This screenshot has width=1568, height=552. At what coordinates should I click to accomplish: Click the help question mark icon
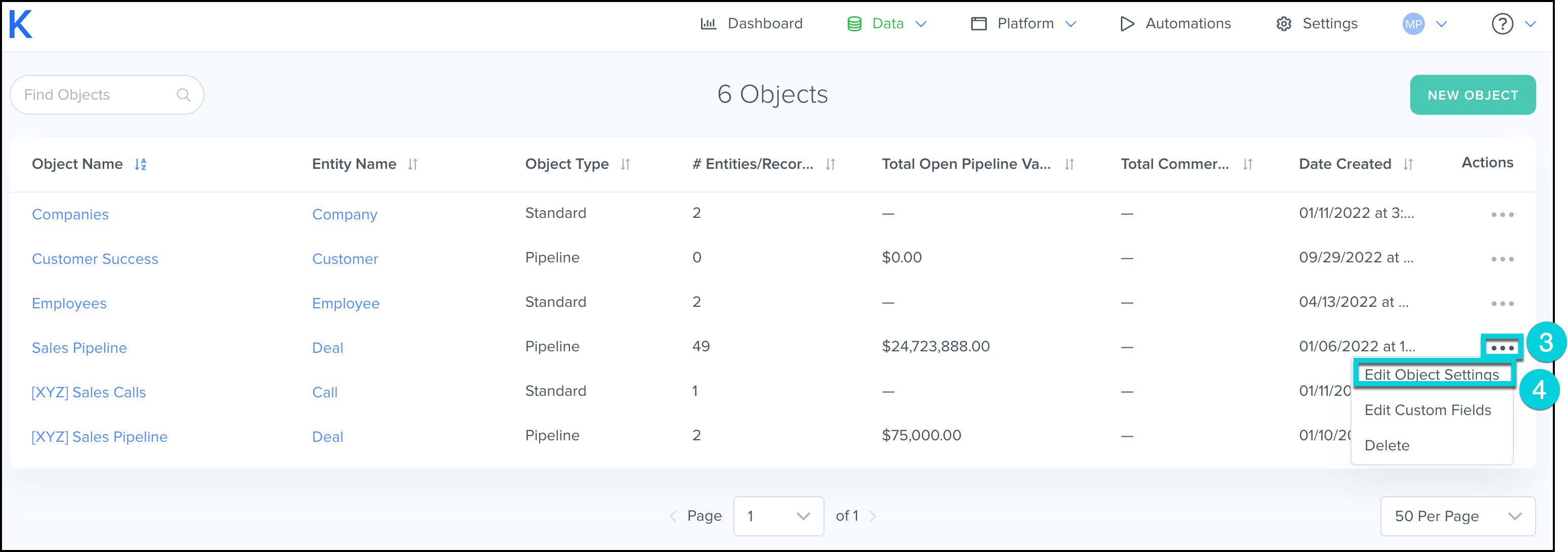[1502, 24]
